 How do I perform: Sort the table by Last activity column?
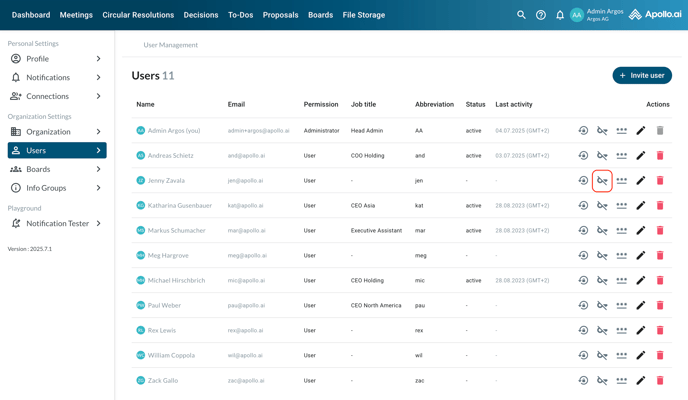point(514,104)
